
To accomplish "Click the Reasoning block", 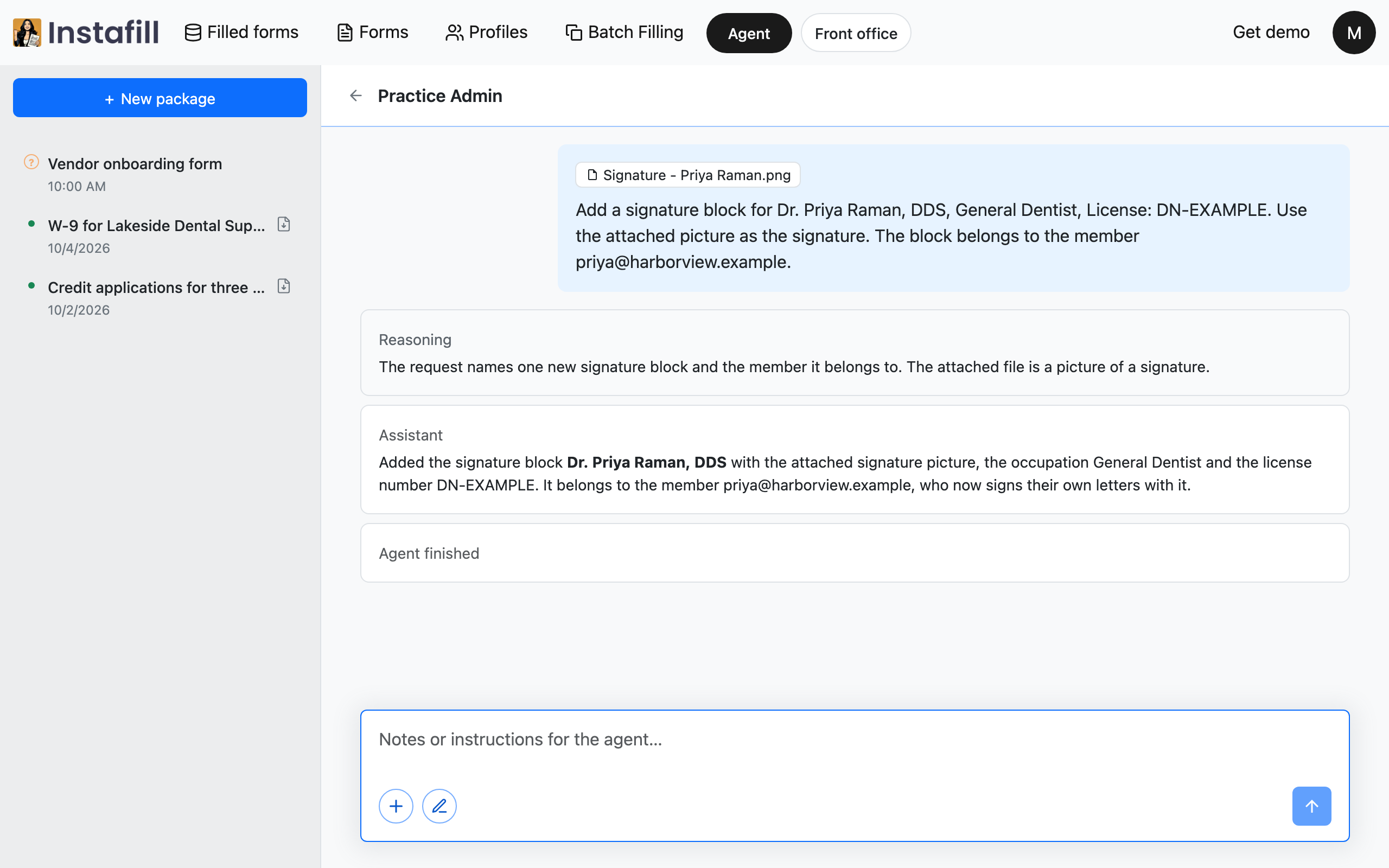I will [854, 353].
